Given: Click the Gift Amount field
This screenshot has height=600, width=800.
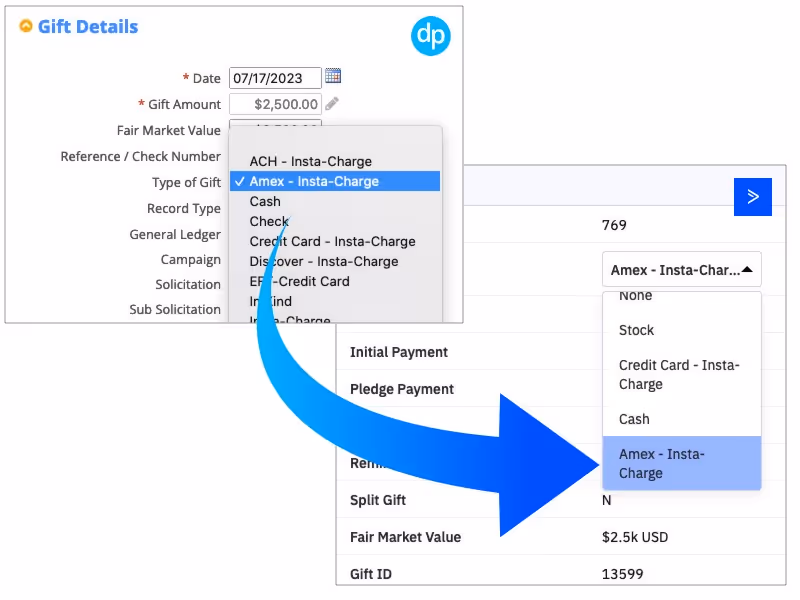Looking at the screenshot, I should (x=275, y=104).
